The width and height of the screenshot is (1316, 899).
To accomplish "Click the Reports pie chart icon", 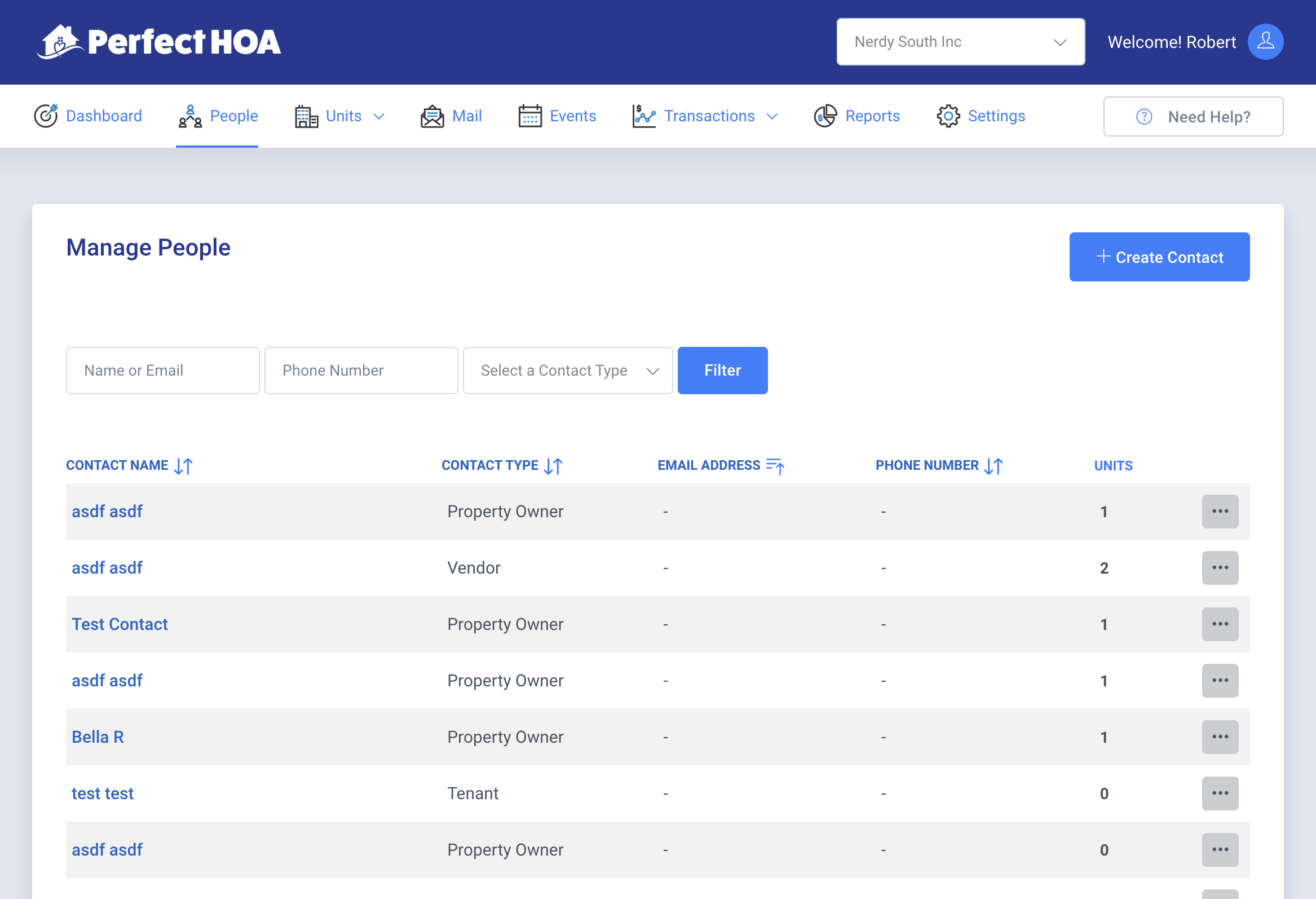I will click(825, 116).
